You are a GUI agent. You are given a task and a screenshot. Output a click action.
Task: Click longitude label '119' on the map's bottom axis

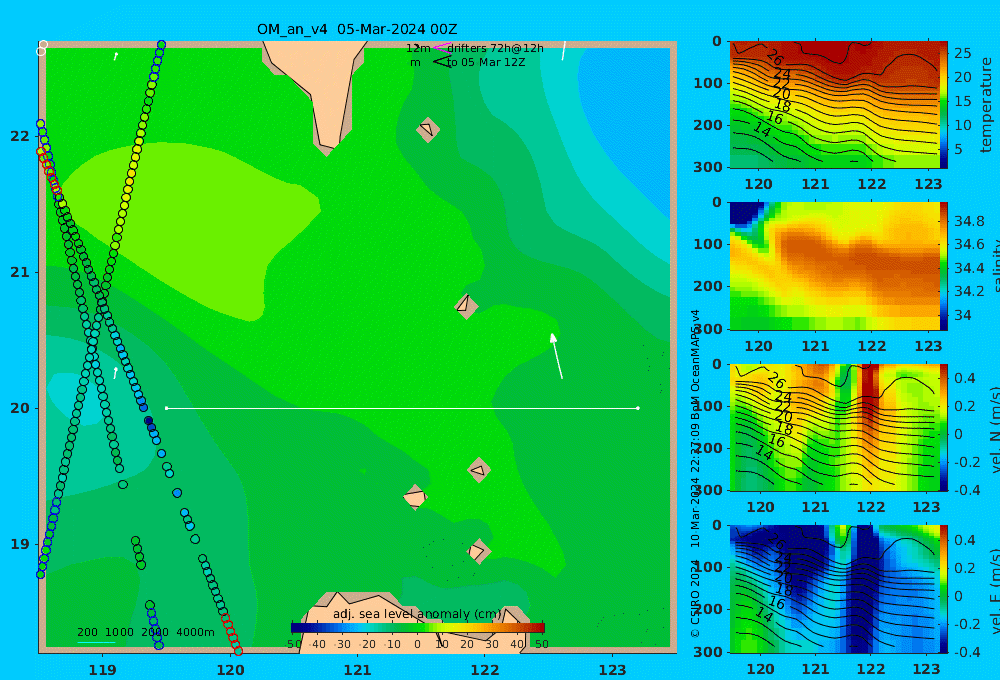click(x=103, y=670)
